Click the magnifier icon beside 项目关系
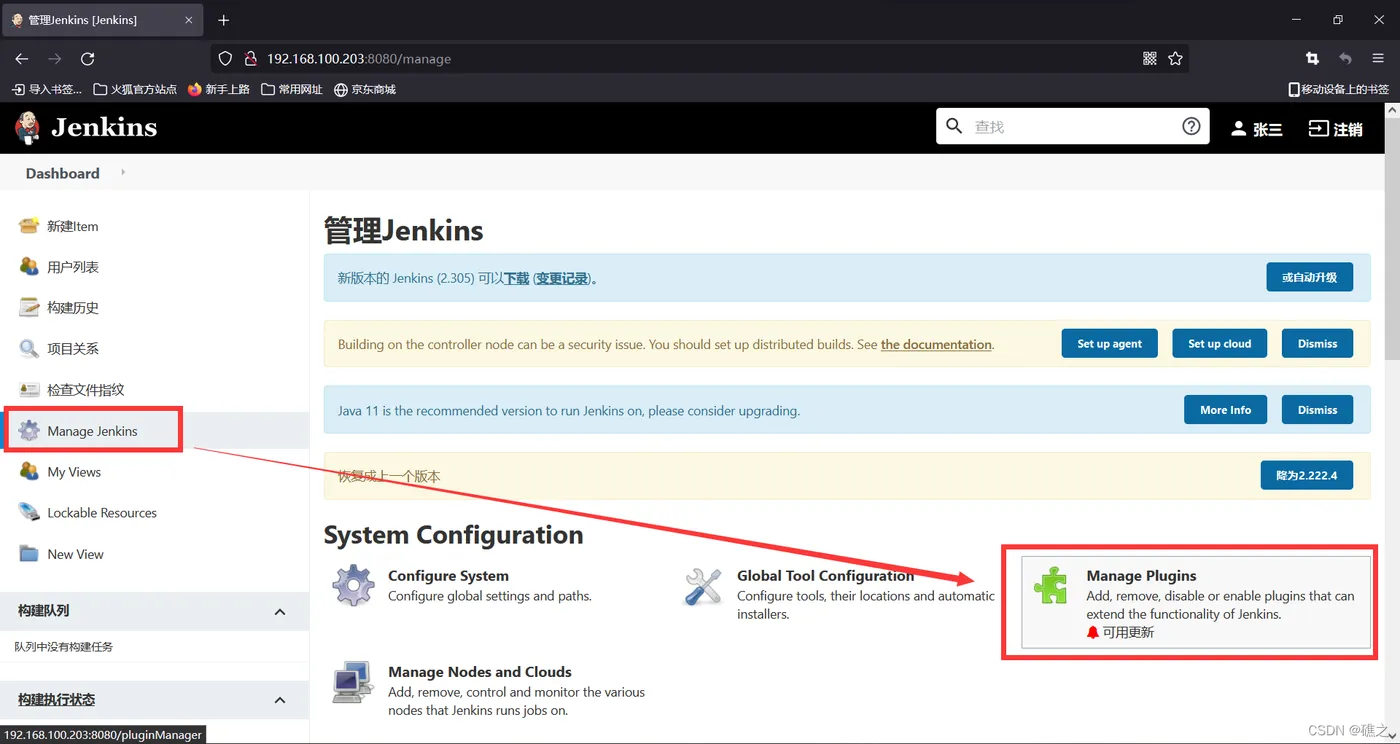 tap(29, 349)
